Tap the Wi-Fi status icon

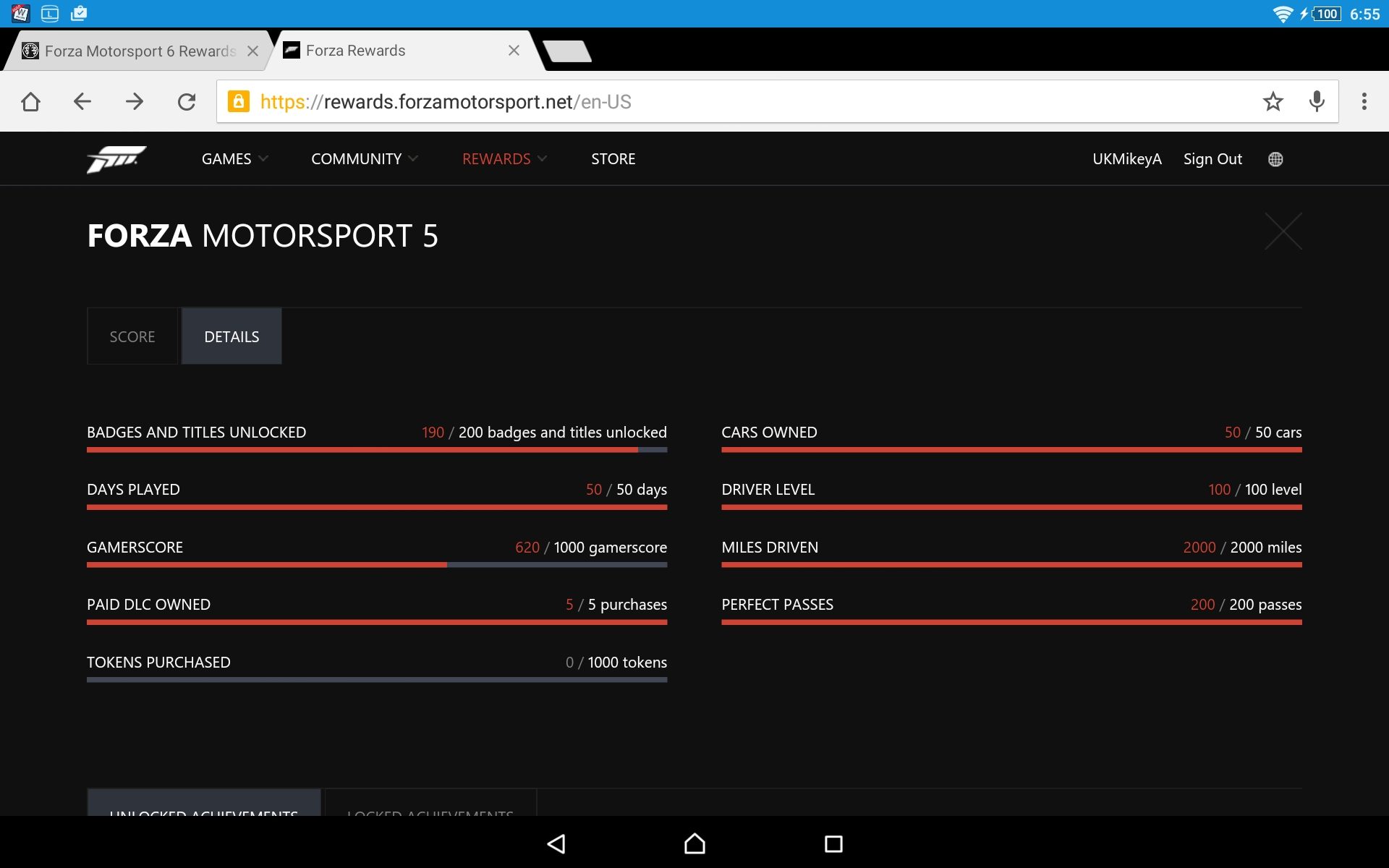[x=1283, y=14]
